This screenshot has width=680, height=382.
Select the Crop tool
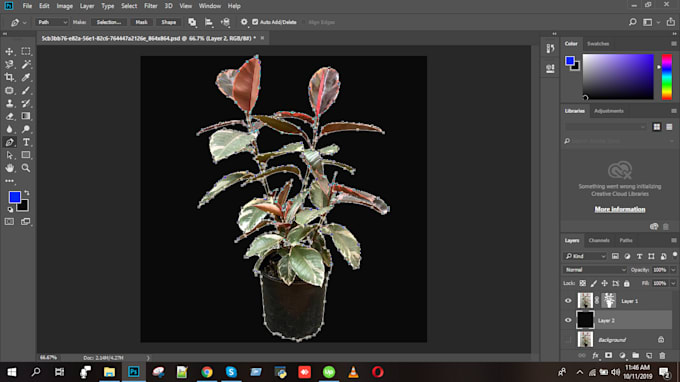9,78
